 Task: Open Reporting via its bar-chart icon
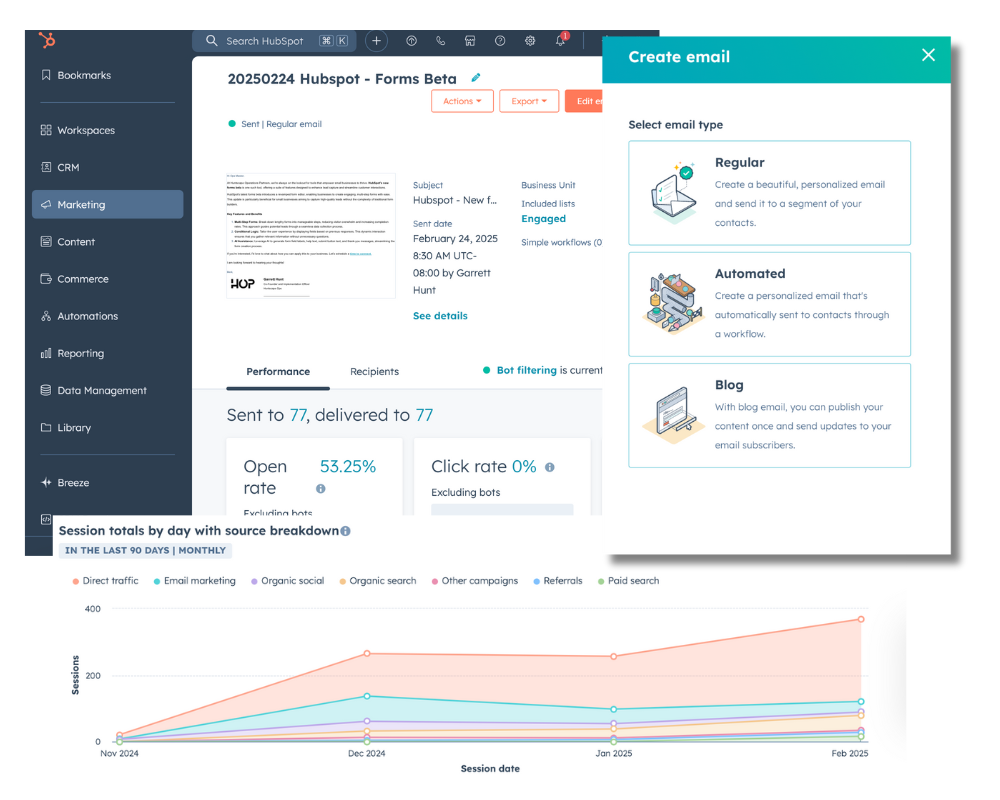(x=46, y=353)
